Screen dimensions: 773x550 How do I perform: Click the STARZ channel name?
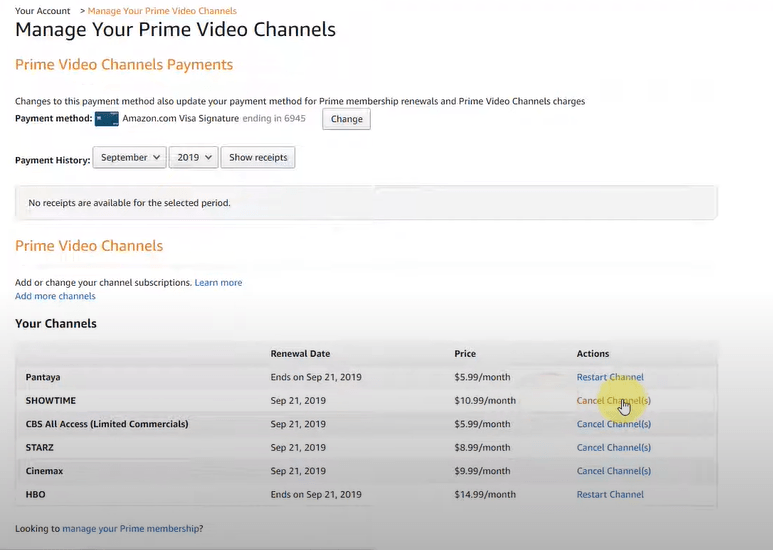tap(39, 447)
